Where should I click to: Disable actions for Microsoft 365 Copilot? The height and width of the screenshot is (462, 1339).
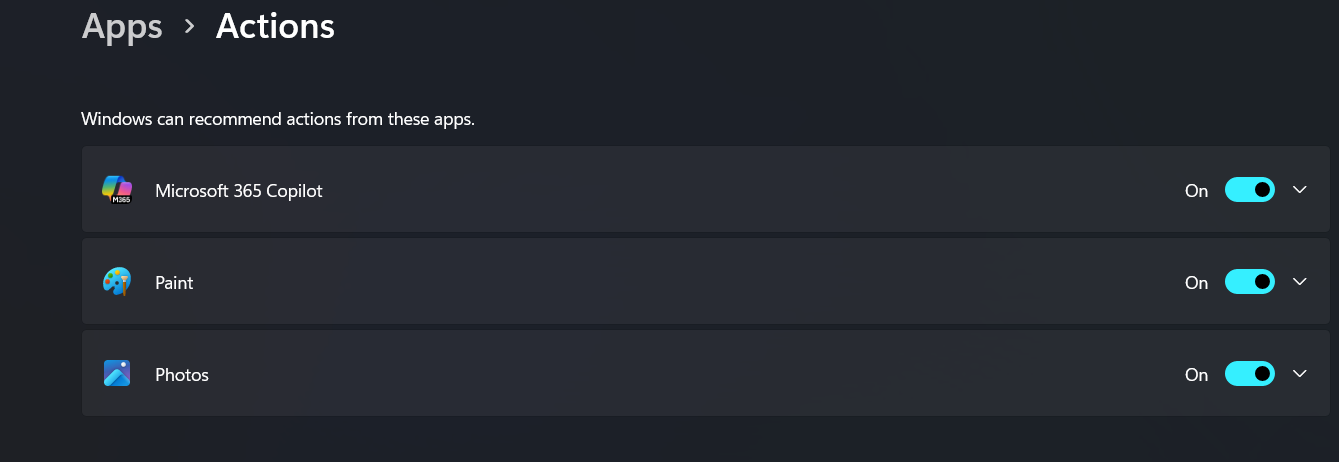click(1249, 190)
